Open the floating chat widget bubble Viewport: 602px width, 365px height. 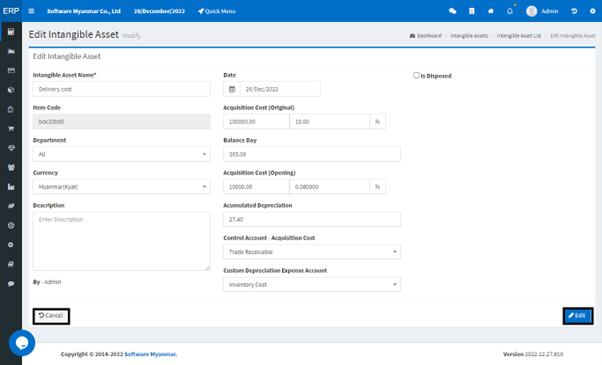[22, 343]
